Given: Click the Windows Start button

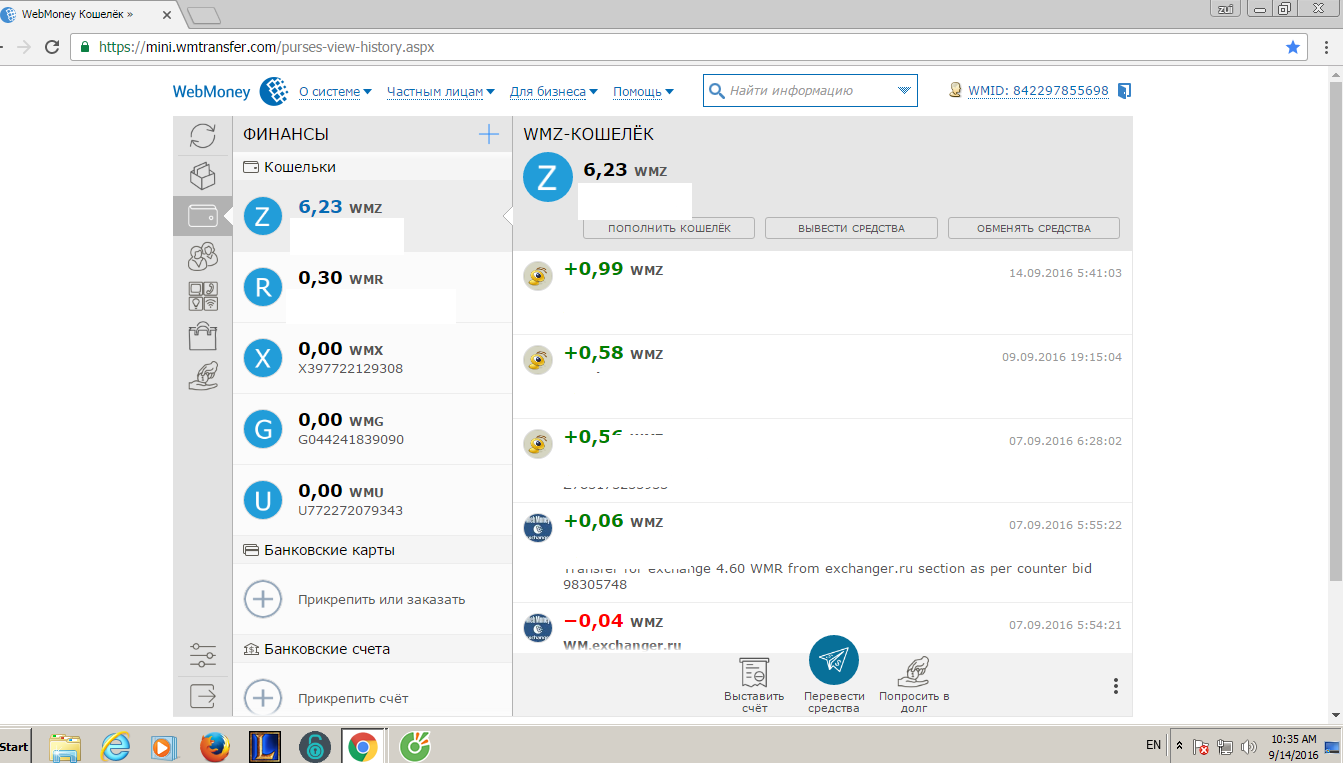Looking at the screenshot, I should pyautogui.click(x=15, y=747).
